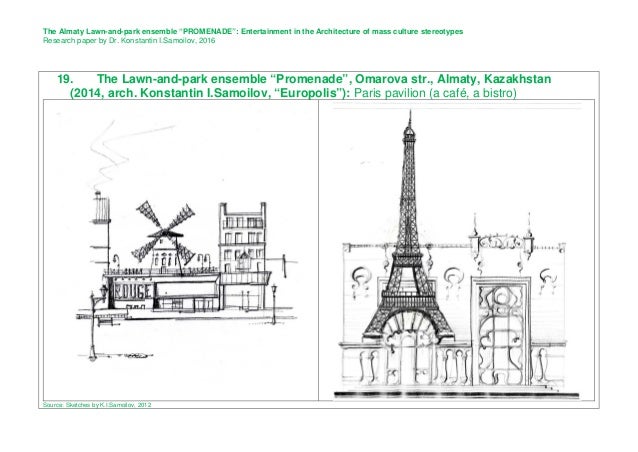Select the Moulin Rouge windmill sketch
This screenshot has height=452, width=638.
point(181,250)
